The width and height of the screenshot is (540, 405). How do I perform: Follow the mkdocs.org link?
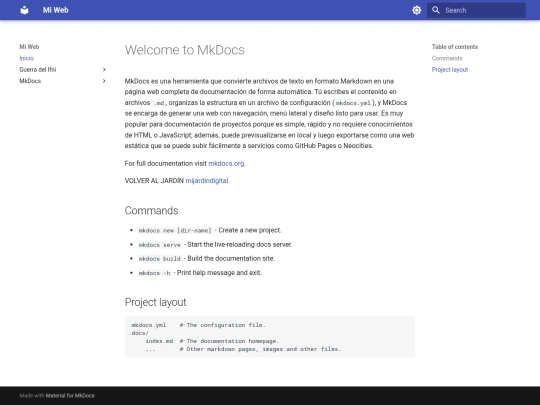[x=226, y=164]
